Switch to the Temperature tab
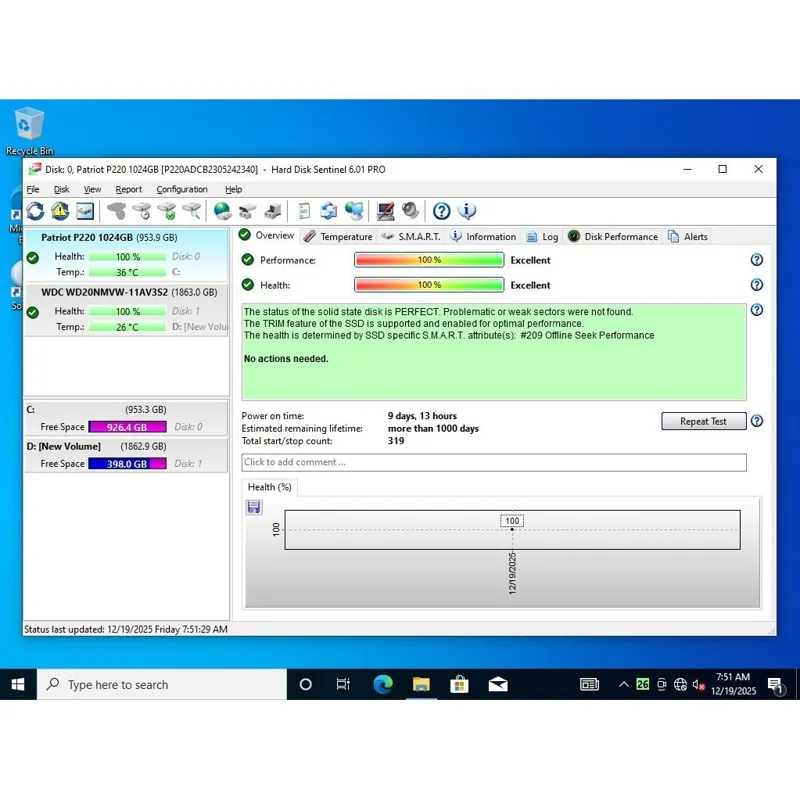This screenshot has width=800, height=800. click(x=338, y=237)
